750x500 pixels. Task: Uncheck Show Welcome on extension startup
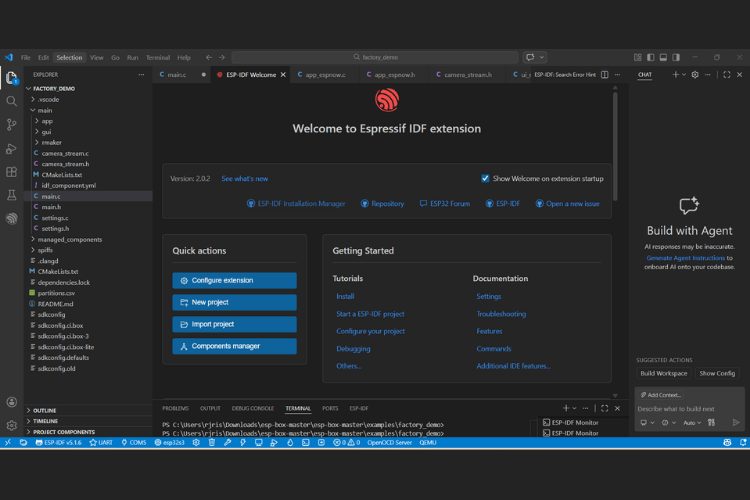(485, 178)
